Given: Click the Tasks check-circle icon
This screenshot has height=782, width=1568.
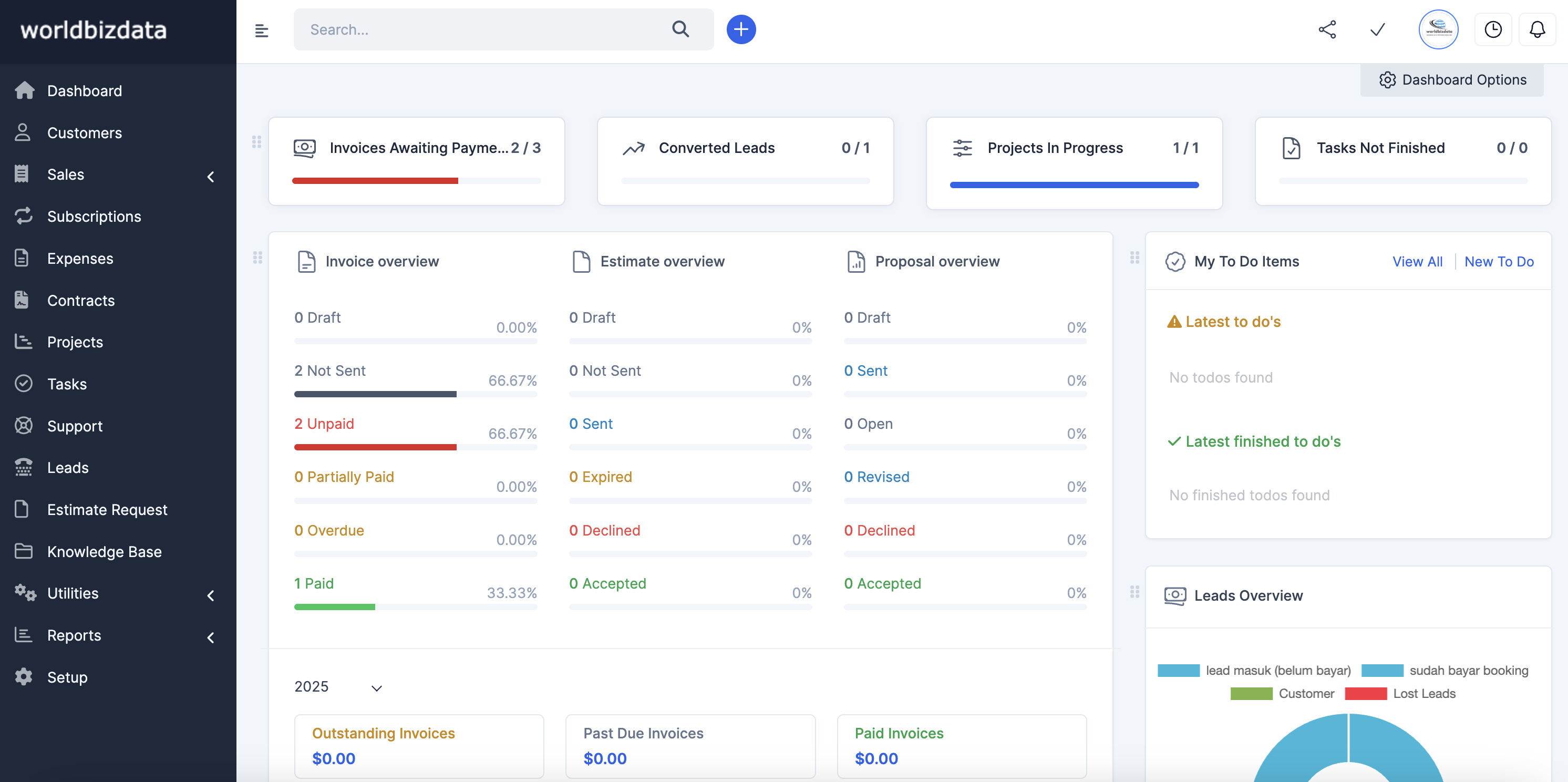Looking at the screenshot, I should [x=23, y=384].
